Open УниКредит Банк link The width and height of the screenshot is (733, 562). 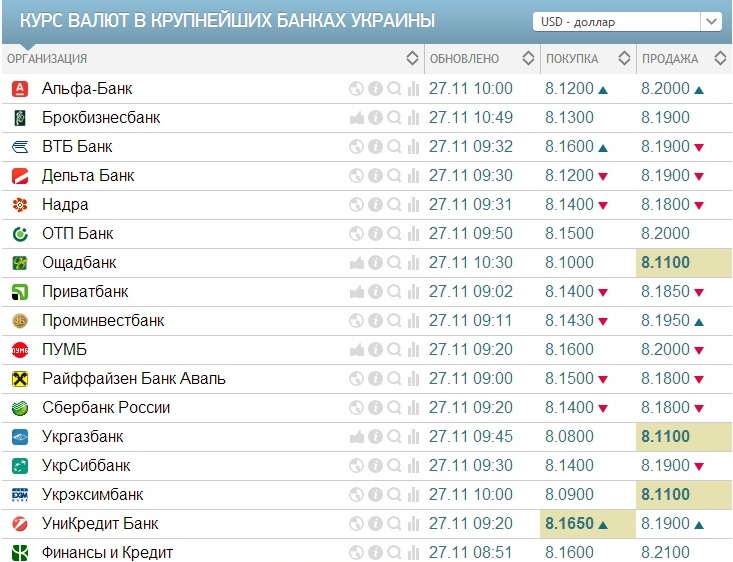pos(100,523)
